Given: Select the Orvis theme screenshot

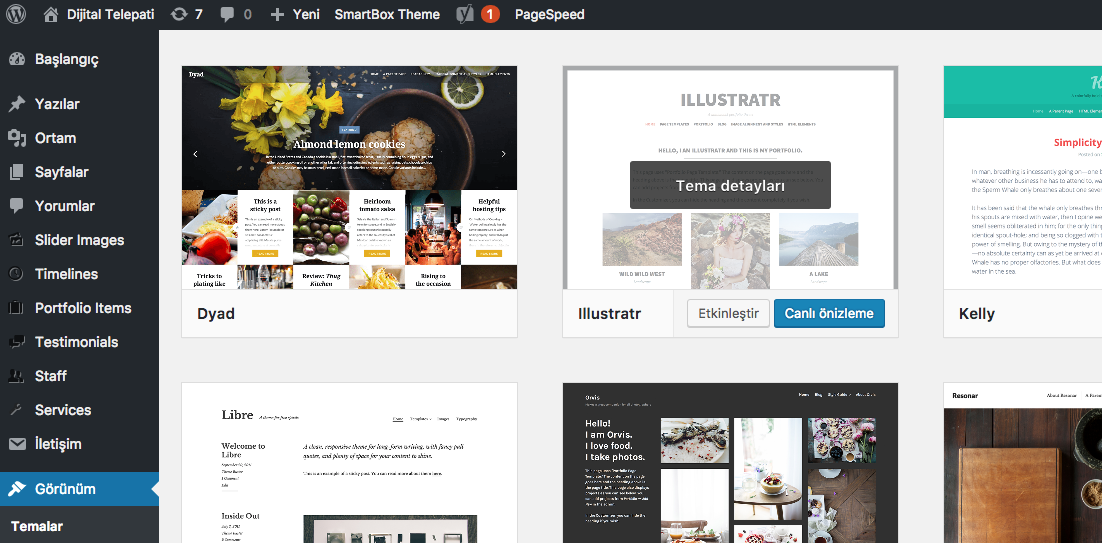Looking at the screenshot, I should [x=730, y=463].
